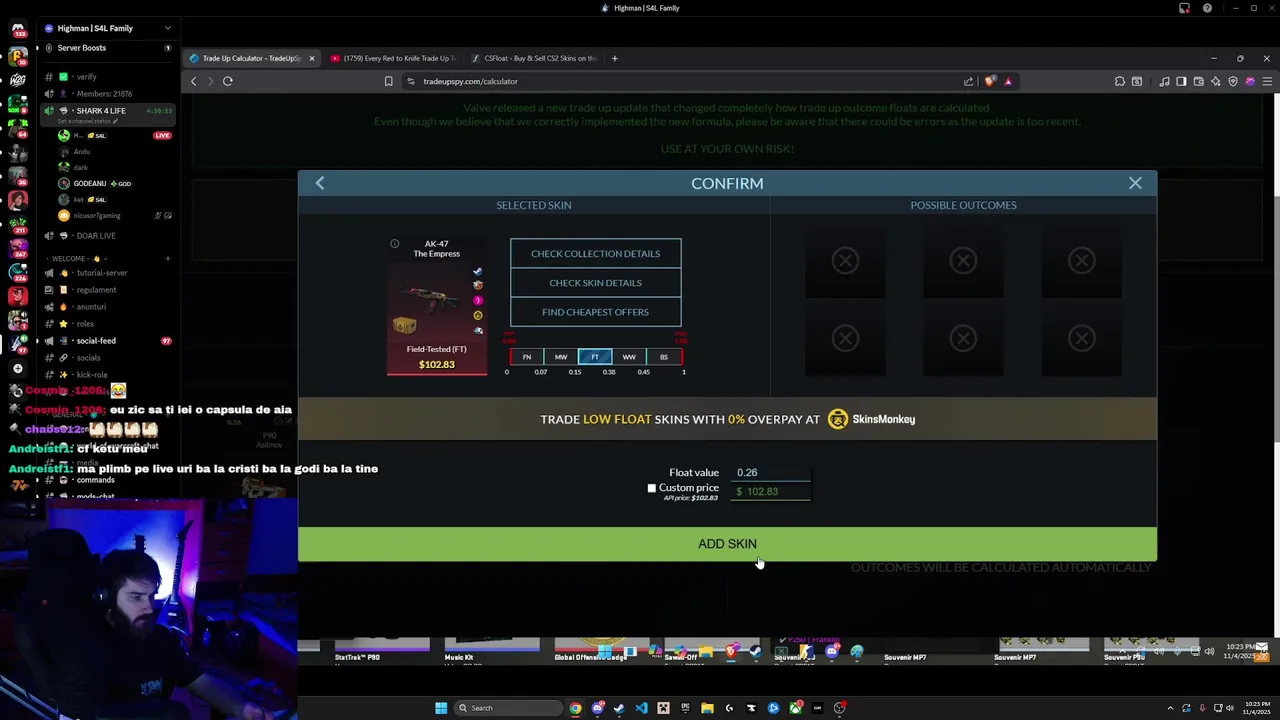Open Chrome from the taskbar
Viewport: 1280px width, 720px height.
(x=576, y=708)
